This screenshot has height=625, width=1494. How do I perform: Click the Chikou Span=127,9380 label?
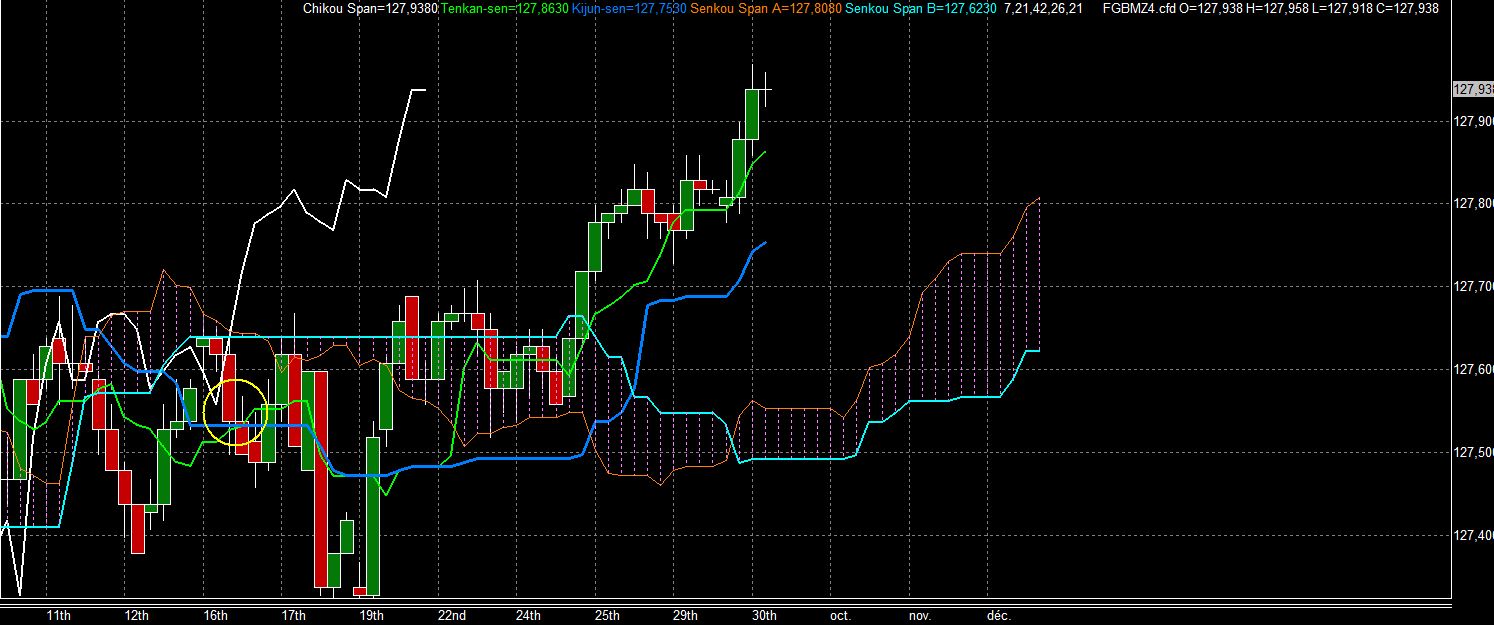coord(370,8)
